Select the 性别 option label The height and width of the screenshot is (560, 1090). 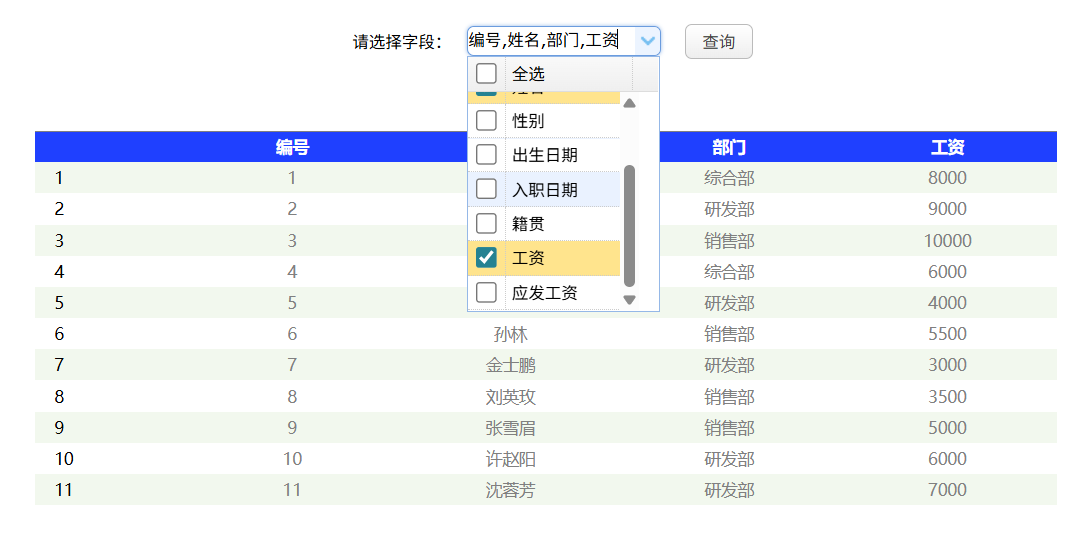pos(528,120)
